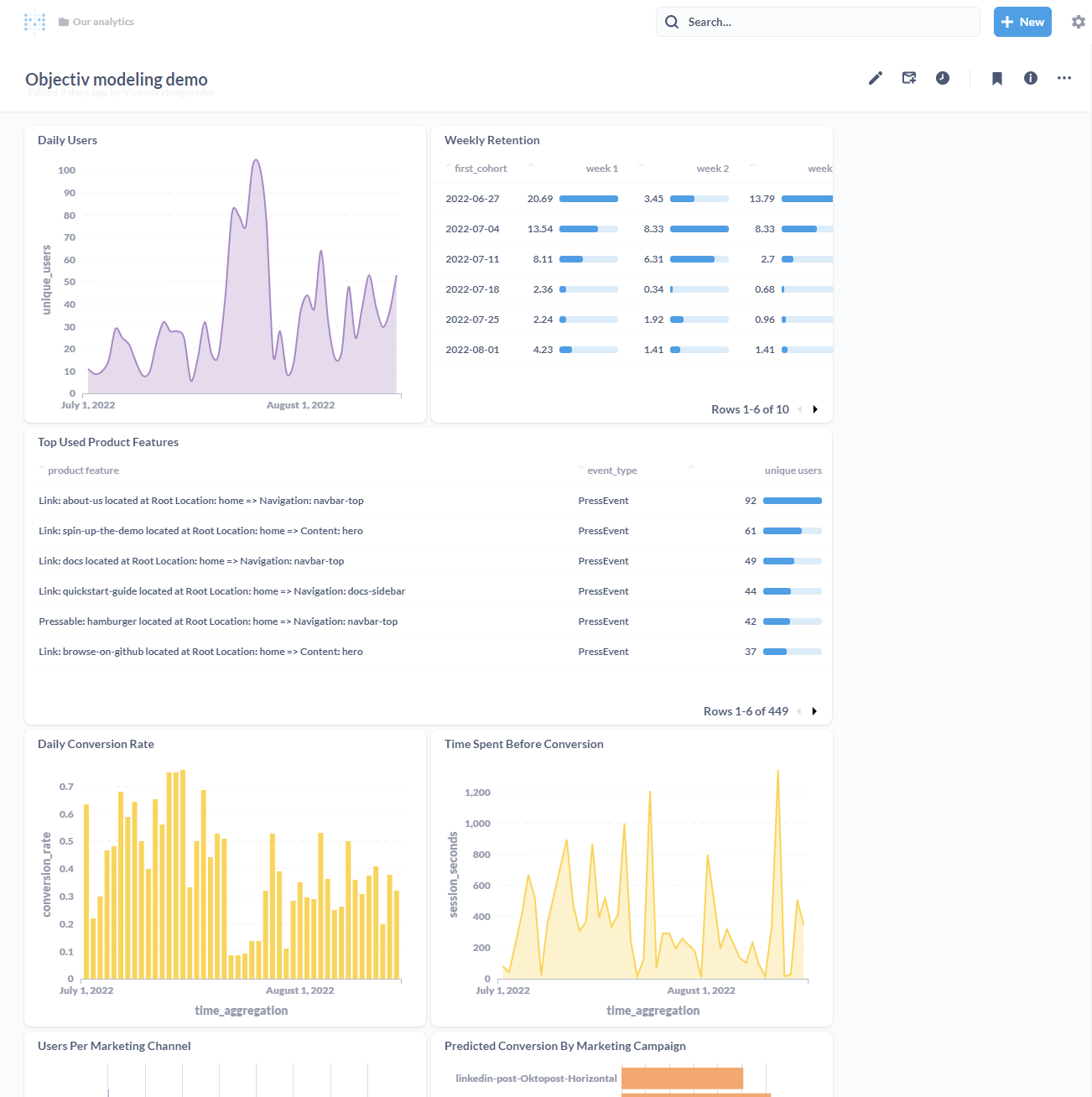The height and width of the screenshot is (1097, 1092).
Task: Open Top Used Product Features title
Action: coord(108,442)
